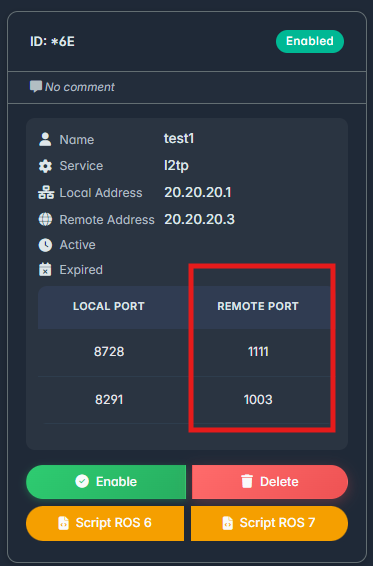The image size is (373, 566).
Task: Click remote port 1003 cell
Action: coord(258,400)
